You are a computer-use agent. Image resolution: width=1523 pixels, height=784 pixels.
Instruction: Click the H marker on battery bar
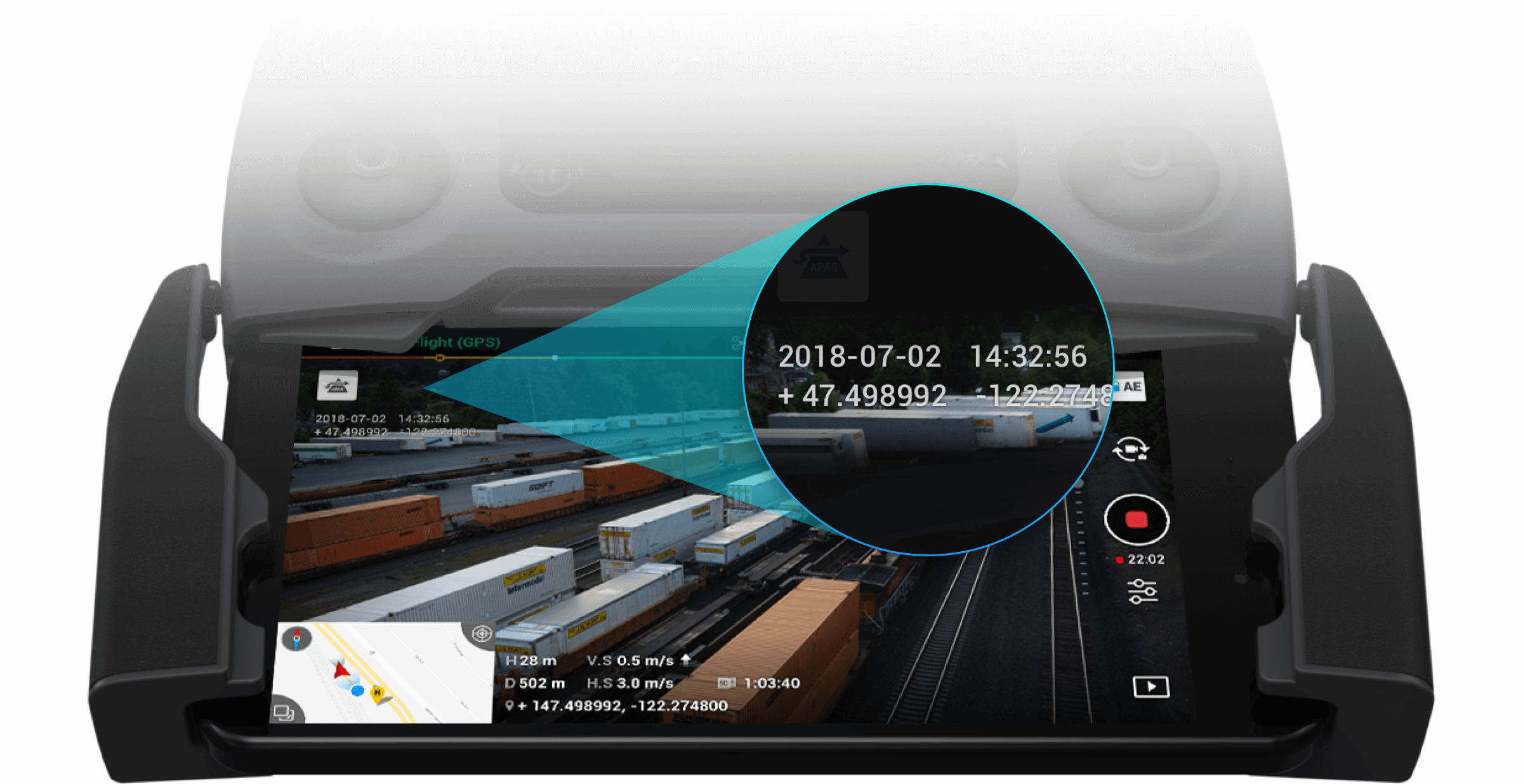click(x=440, y=358)
